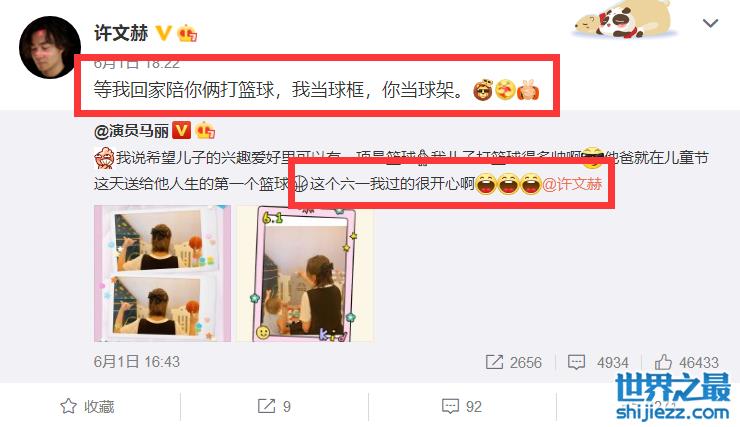740x427 pixels.
Task: View the left collage photo thumbnail
Action: (162, 273)
